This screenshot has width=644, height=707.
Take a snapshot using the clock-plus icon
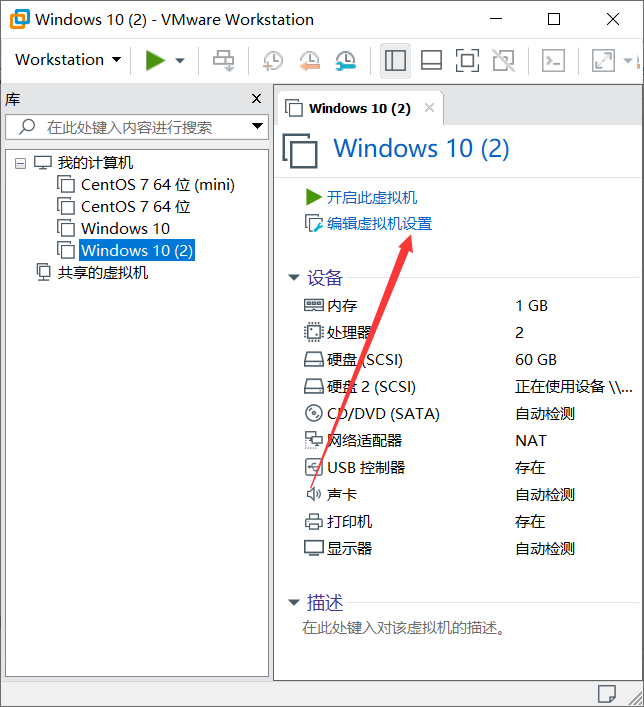273,60
